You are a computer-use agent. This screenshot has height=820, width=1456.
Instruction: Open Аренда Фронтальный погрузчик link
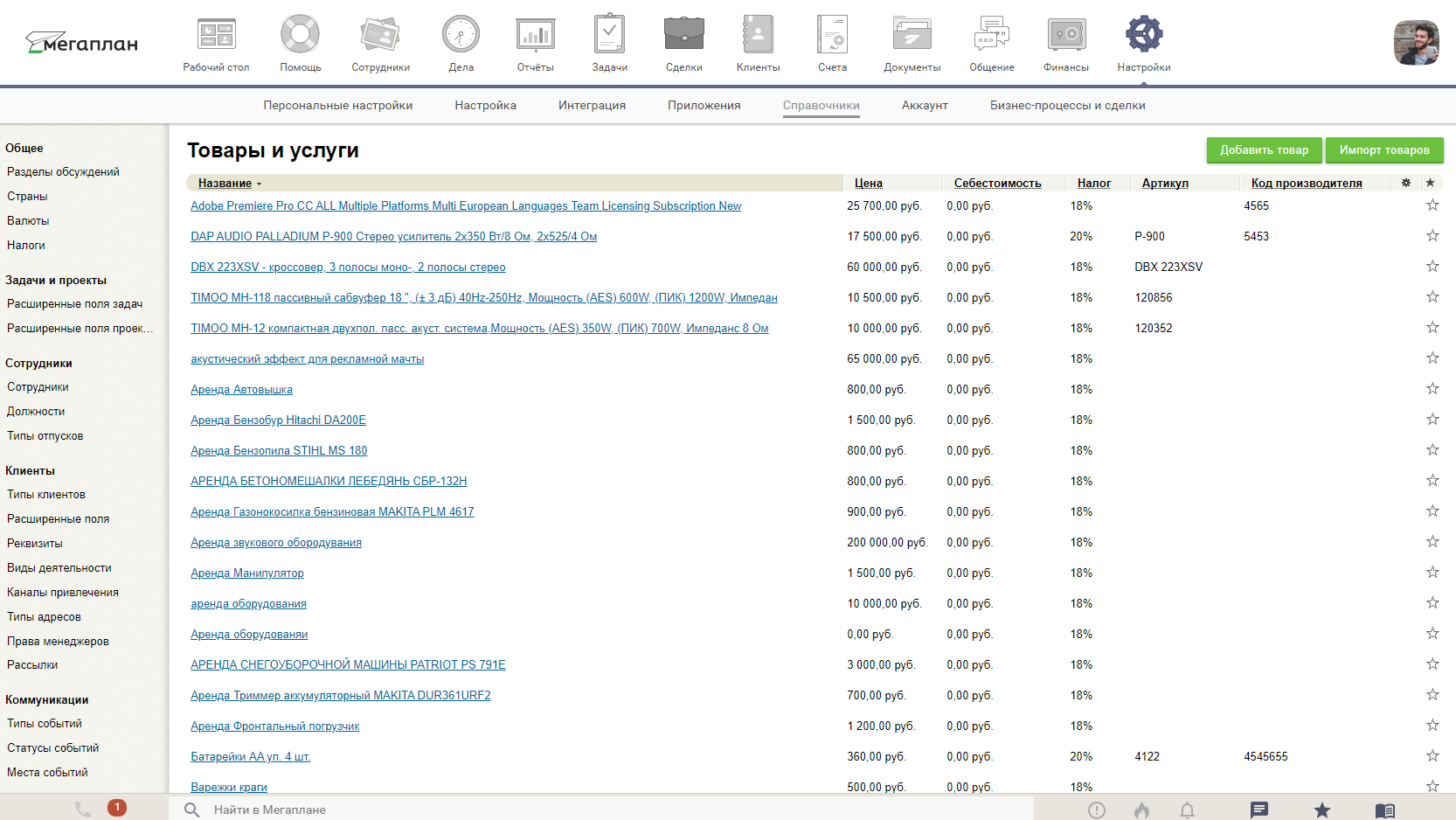pos(274,726)
